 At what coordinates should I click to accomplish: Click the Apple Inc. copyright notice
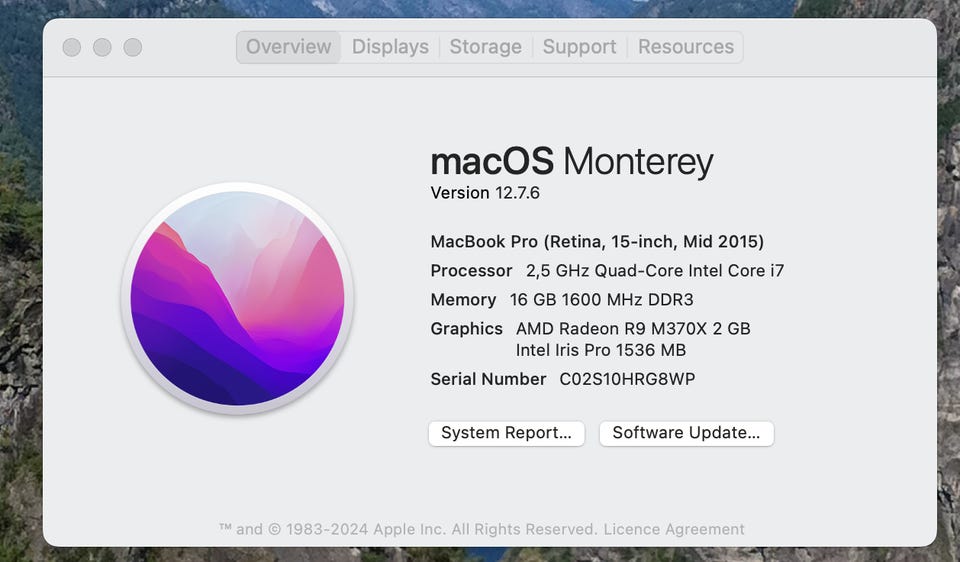tap(408, 529)
